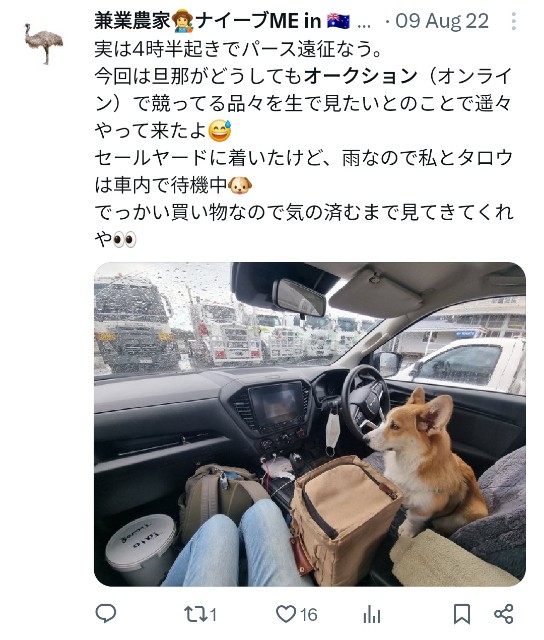Click the retweet count number 1

pyautogui.click(x=213, y=615)
